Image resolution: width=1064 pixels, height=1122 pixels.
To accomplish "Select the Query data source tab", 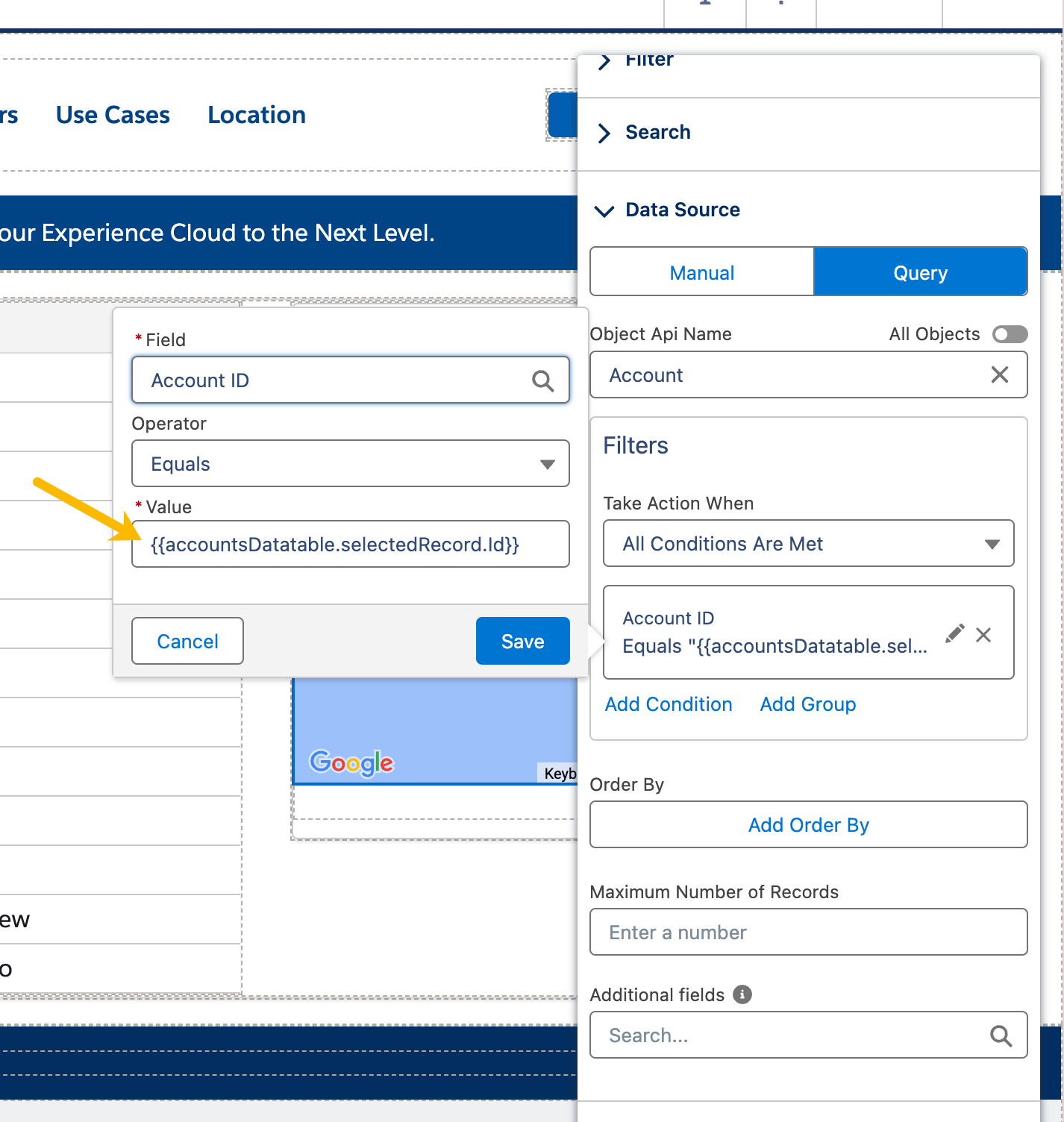I will (919, 273).
